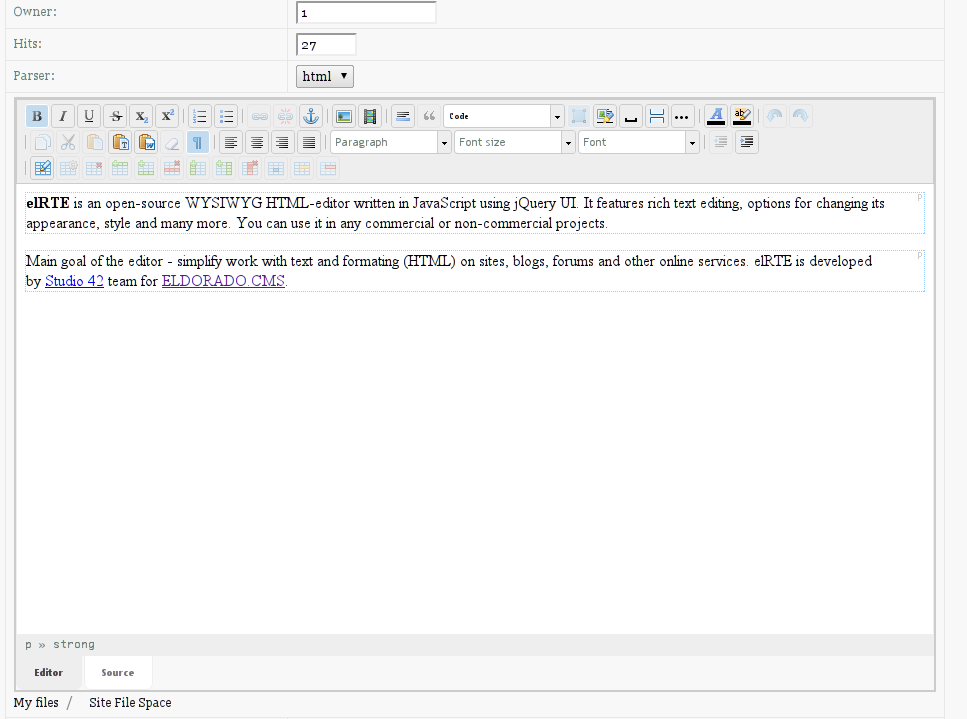This screenshot has width=967, height=719.
Task: Insert an image into editor
Action: [x=344, y=116]
